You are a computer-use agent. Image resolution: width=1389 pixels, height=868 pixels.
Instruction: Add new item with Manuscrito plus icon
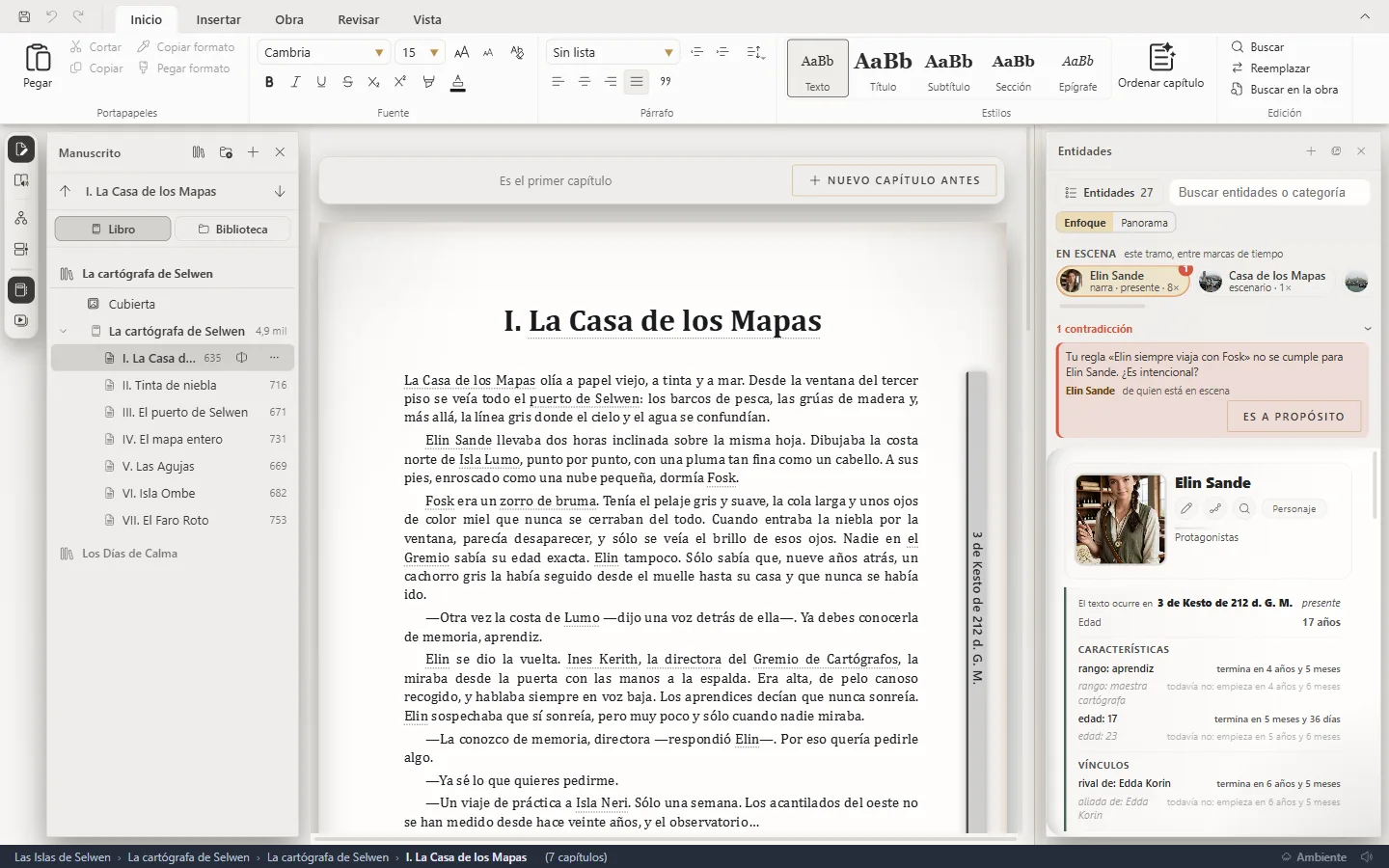[x=253, y=152]
